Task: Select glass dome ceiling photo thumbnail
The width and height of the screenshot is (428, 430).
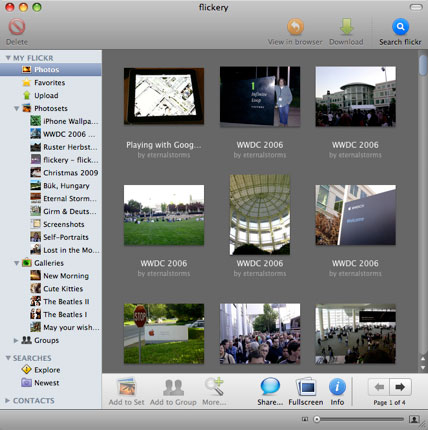Action: click(x=260, y=215)
